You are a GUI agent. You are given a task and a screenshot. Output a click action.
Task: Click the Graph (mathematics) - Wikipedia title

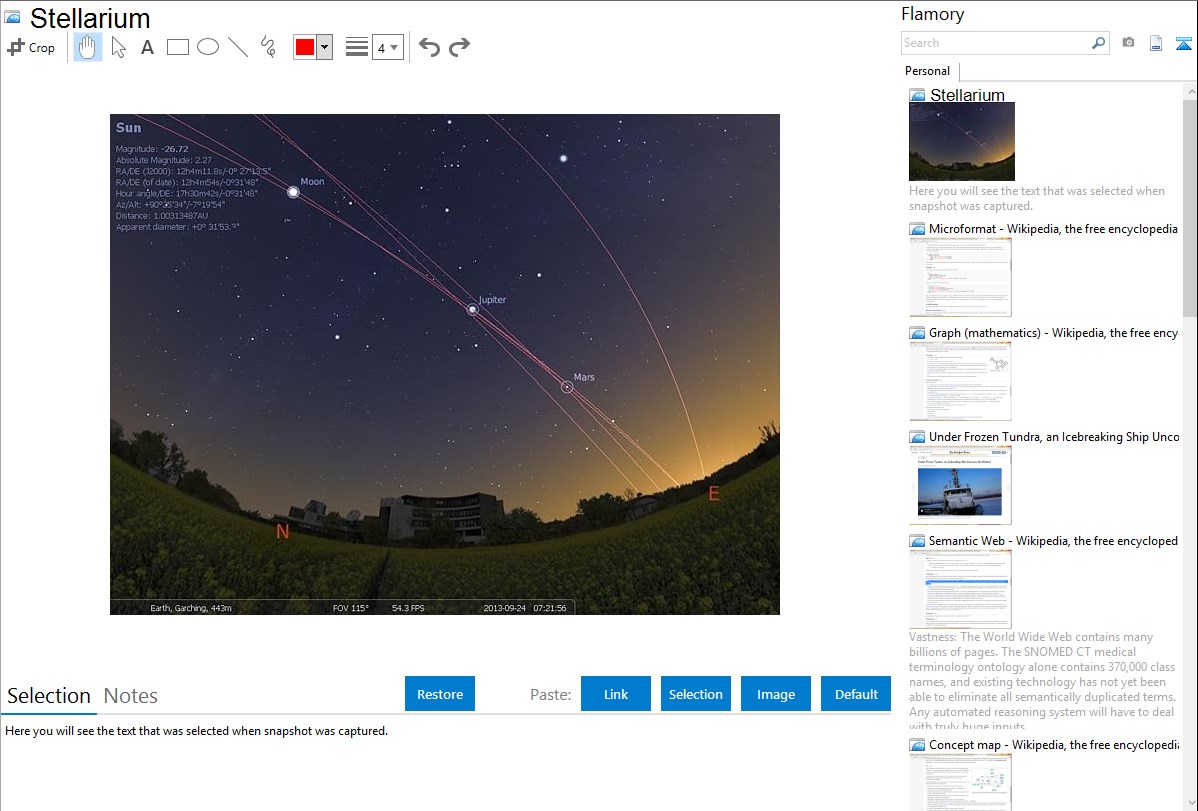[x=1053, y=333]
